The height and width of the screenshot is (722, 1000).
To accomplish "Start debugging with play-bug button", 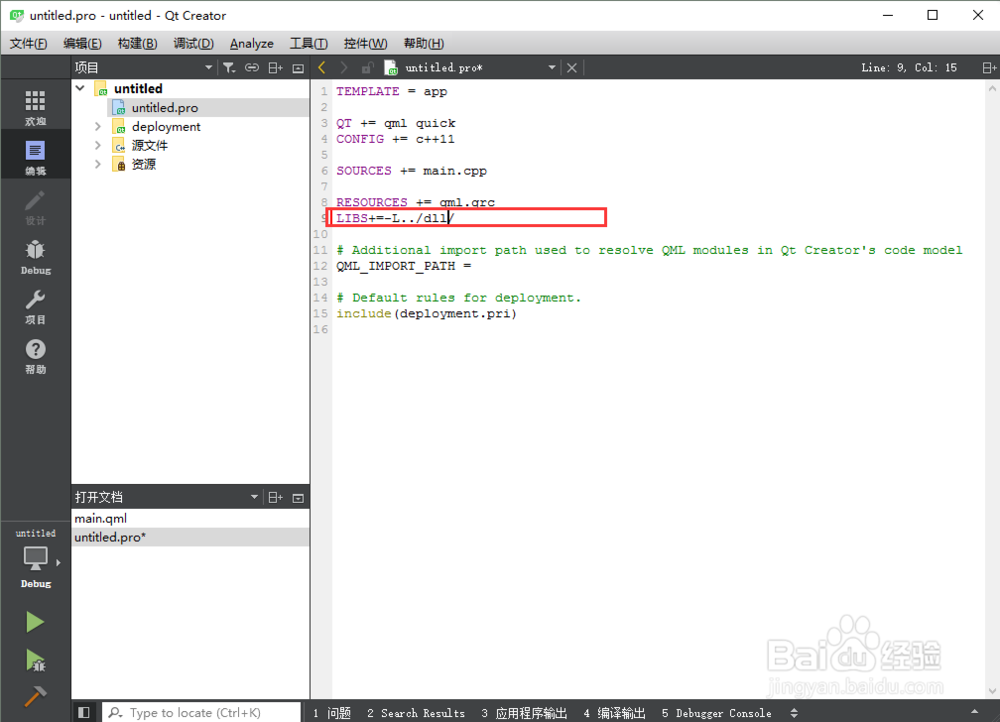I will [35, 661].
